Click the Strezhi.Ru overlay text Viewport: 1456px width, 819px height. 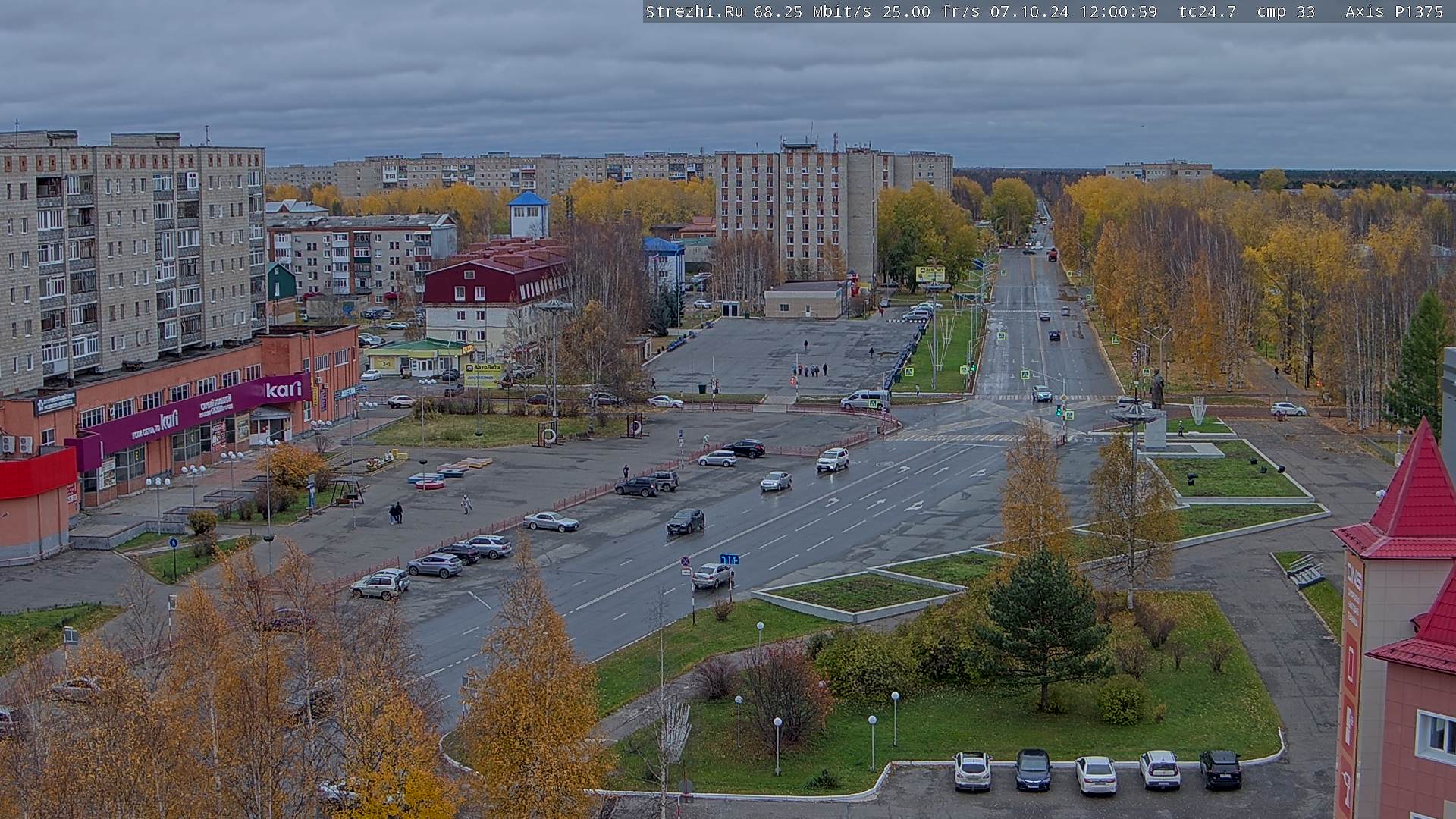(694, 11)
